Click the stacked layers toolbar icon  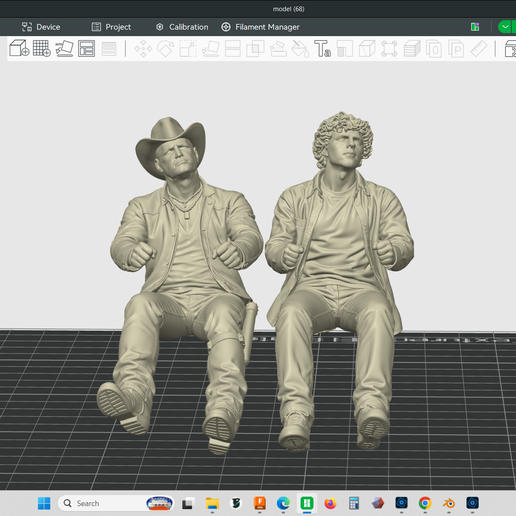tap(412, 49)
